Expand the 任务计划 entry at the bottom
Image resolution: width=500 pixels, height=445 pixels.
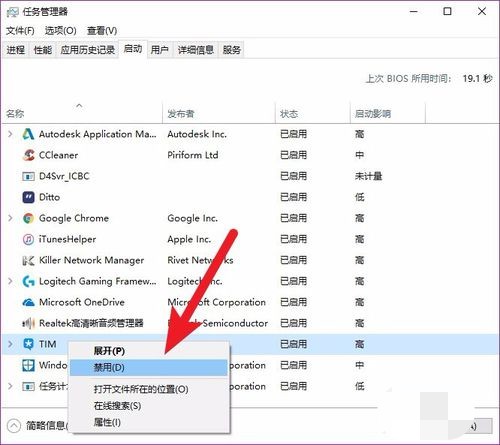pos(10,386)
